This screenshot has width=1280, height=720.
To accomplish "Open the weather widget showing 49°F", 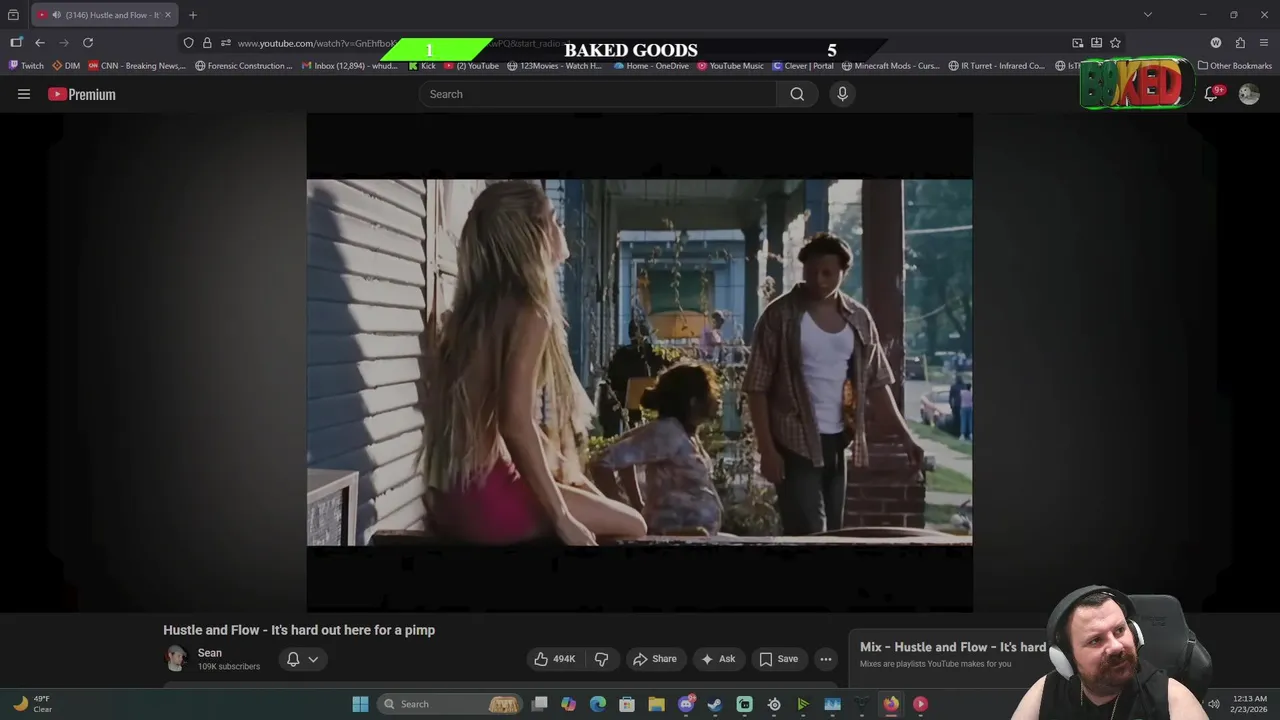I will click(32, 704).
